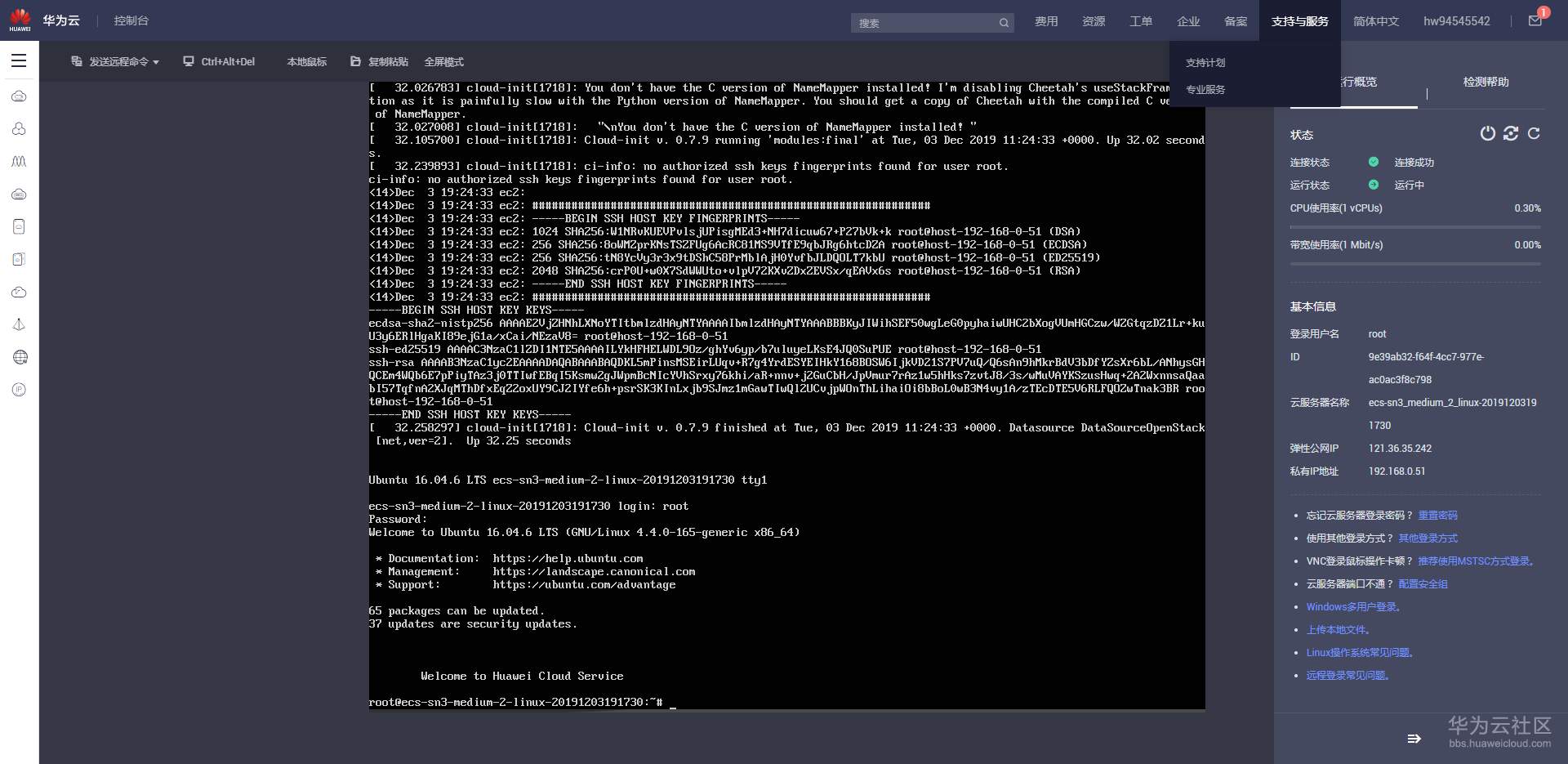Click the 华为云 brand name
The image size is (1568, 764).
pyautogui.click(x=61, y=20)
